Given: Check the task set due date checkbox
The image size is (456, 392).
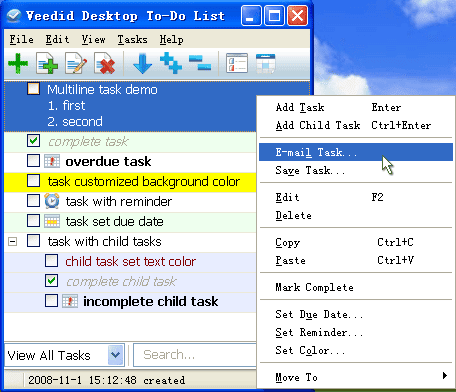Looking at the screenshot, I should (33, 221).
